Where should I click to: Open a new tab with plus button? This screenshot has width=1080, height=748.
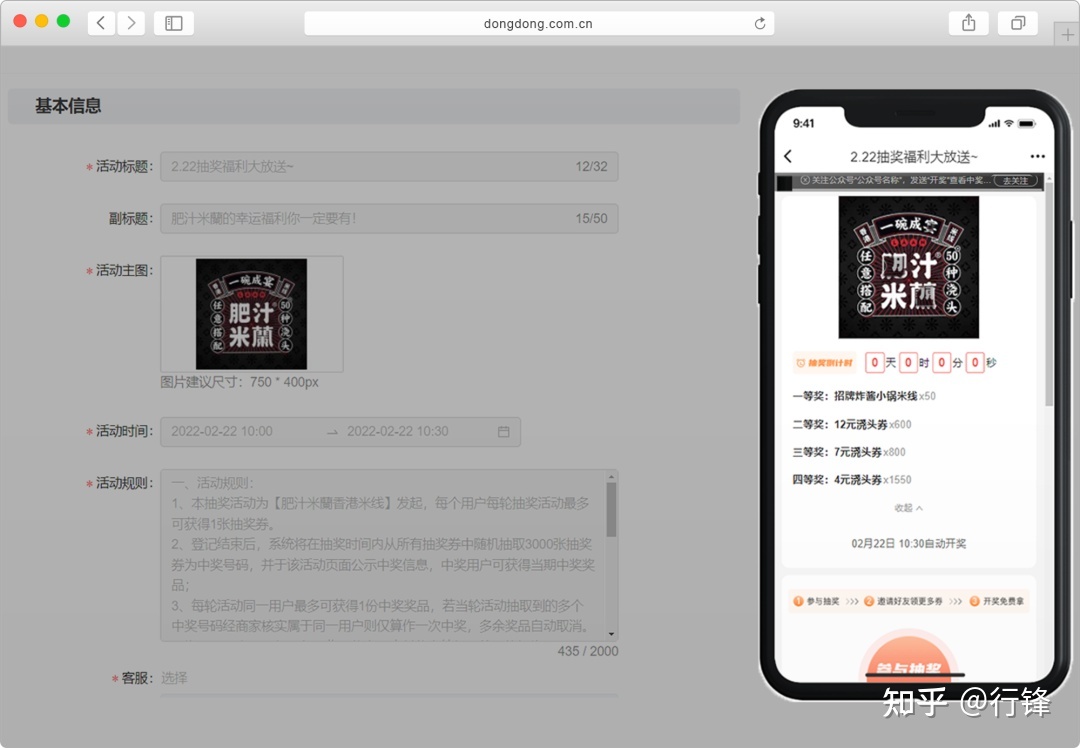click(x=1066, y=33)
